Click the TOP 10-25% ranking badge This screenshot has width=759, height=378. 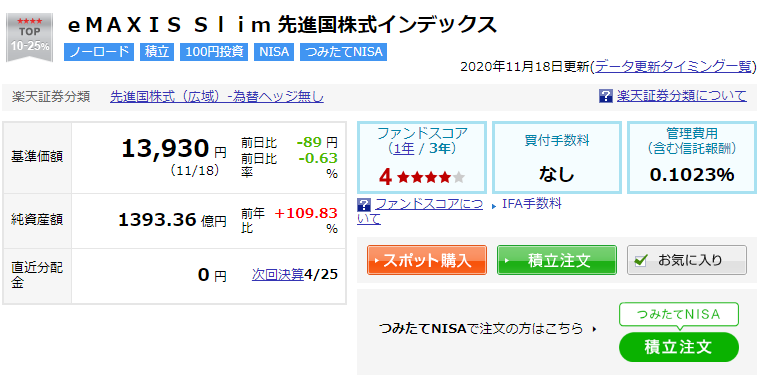click(29, 38)
